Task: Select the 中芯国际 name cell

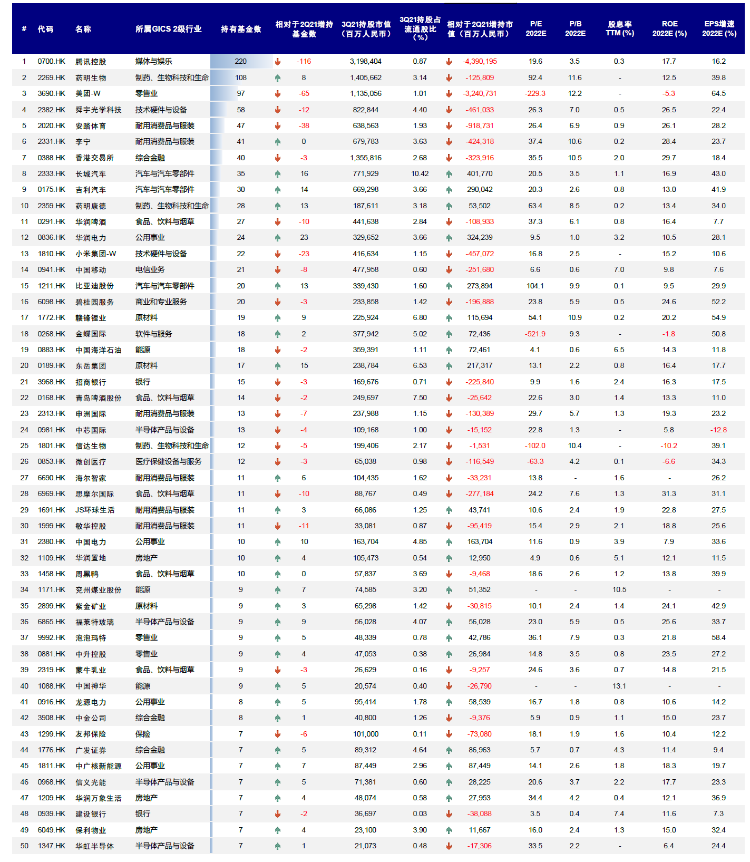Action: tap(91, 430)
